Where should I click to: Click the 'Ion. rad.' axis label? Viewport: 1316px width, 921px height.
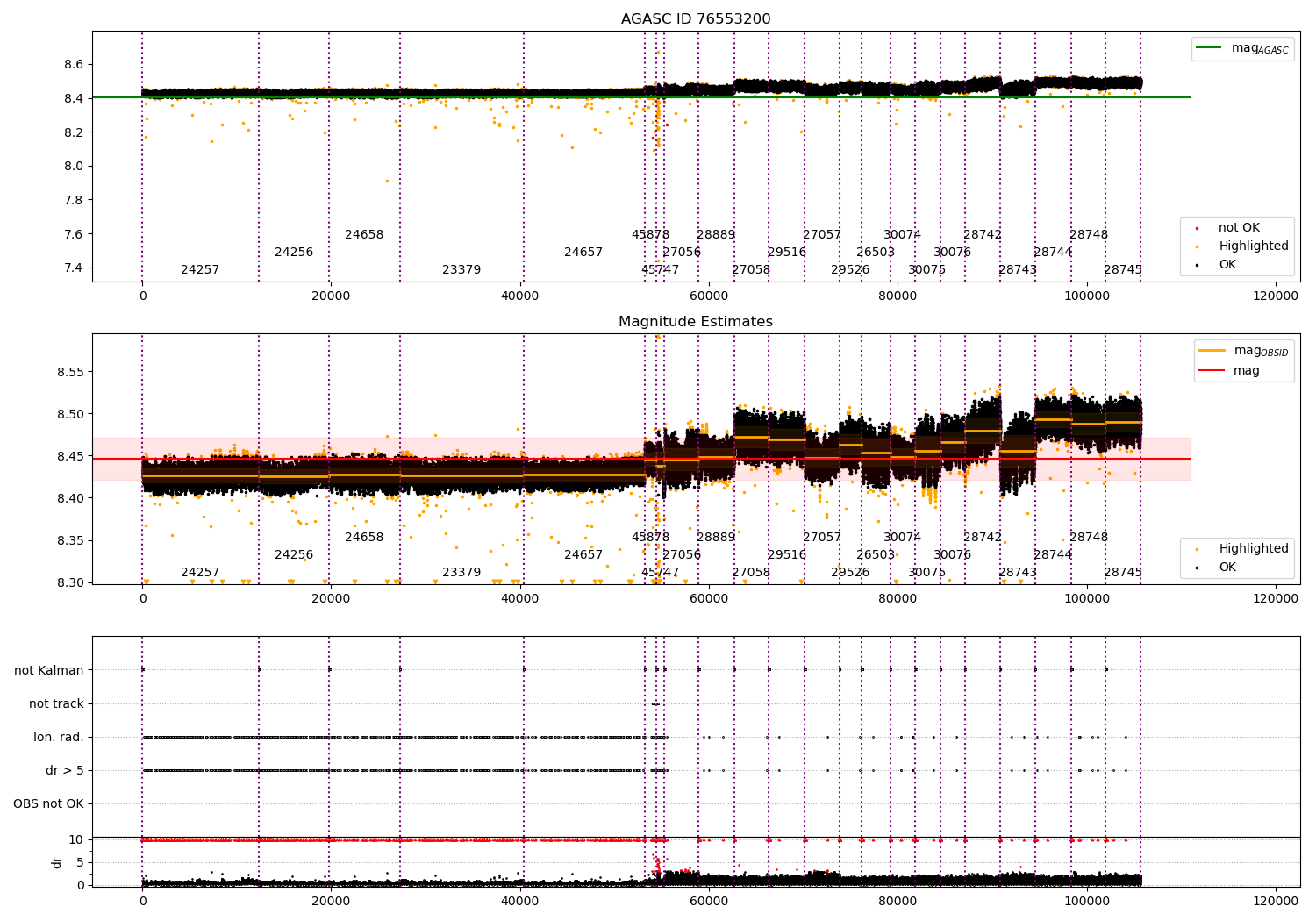tap(59, 737)
